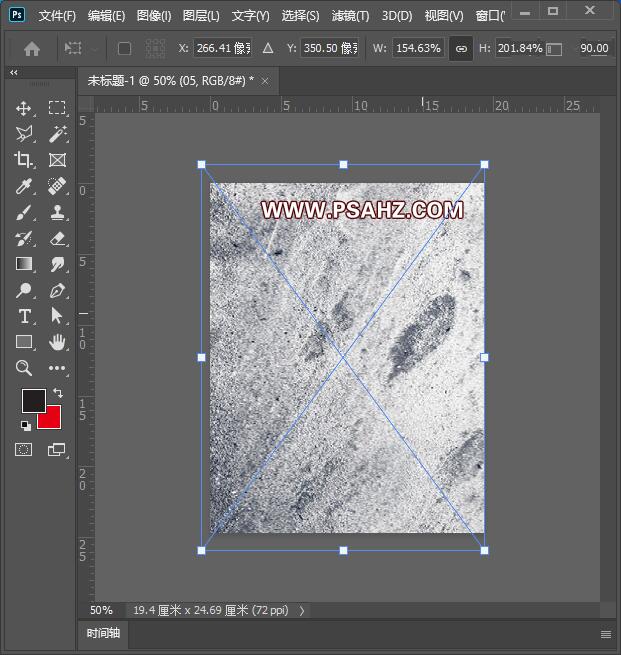Select the Gradient tool
This screenshot has height=655, width=621.
click(23, 264)
